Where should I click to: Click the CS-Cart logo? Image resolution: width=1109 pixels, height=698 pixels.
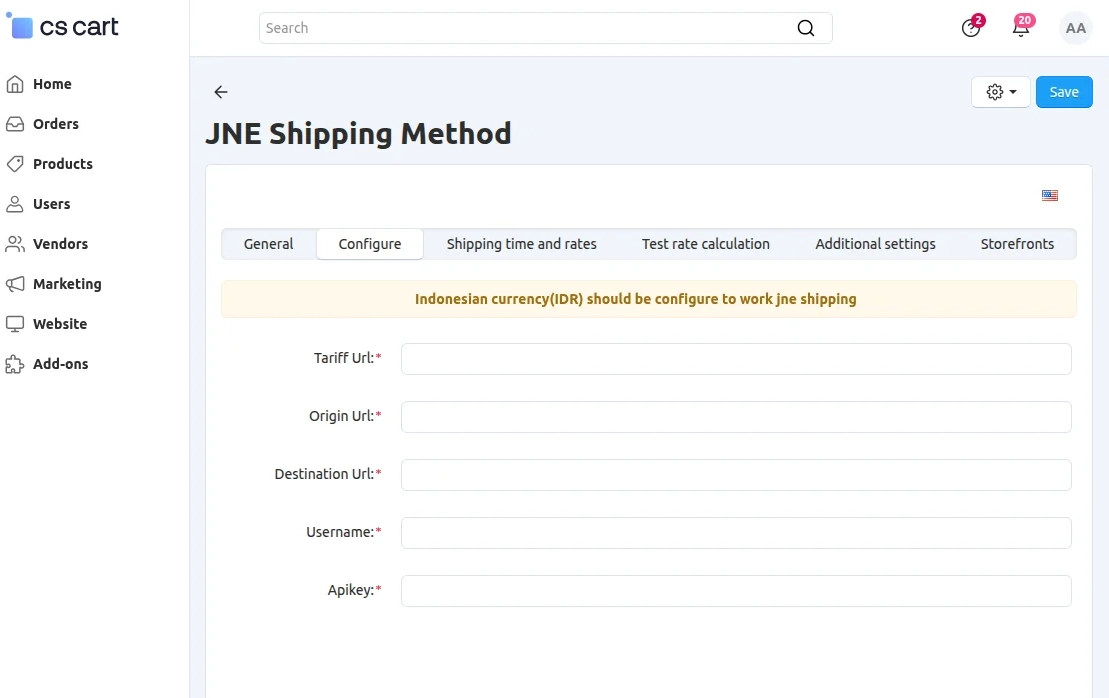click(62, 27)
